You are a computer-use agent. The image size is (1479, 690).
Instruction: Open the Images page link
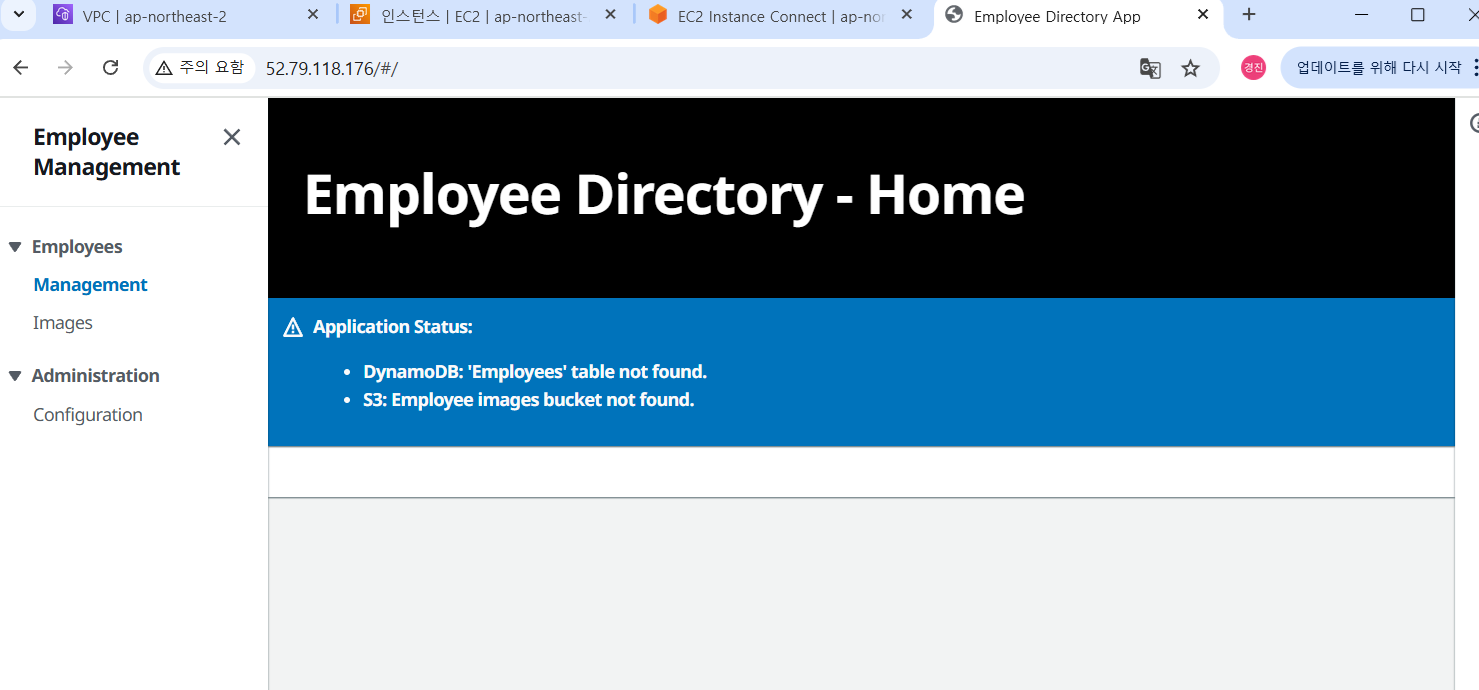point(63,323)
